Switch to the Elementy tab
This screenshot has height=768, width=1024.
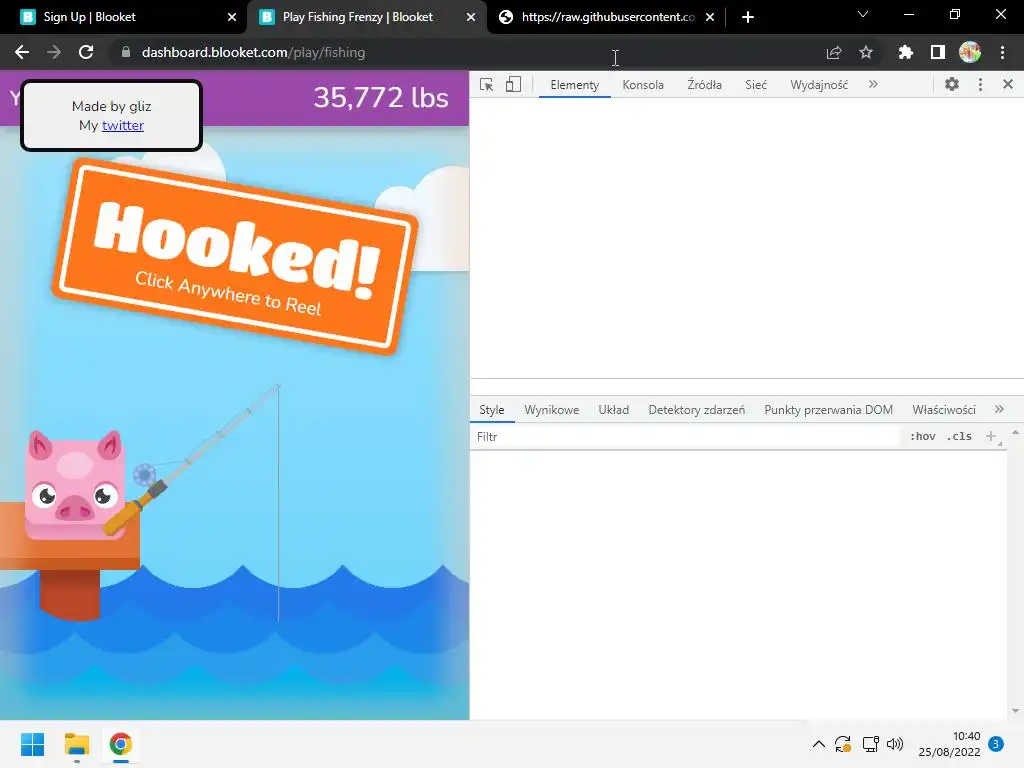575,85
